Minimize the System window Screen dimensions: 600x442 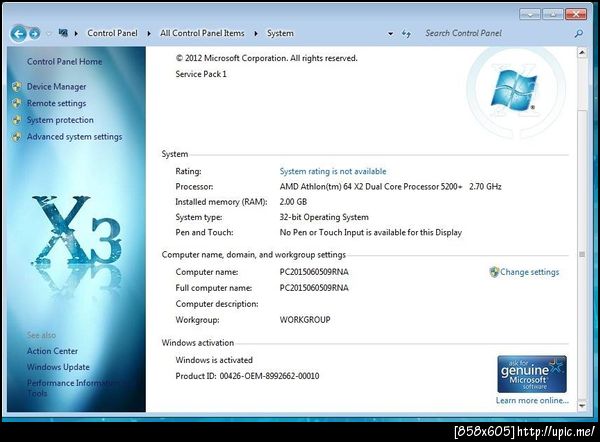[x=530, y=14]
